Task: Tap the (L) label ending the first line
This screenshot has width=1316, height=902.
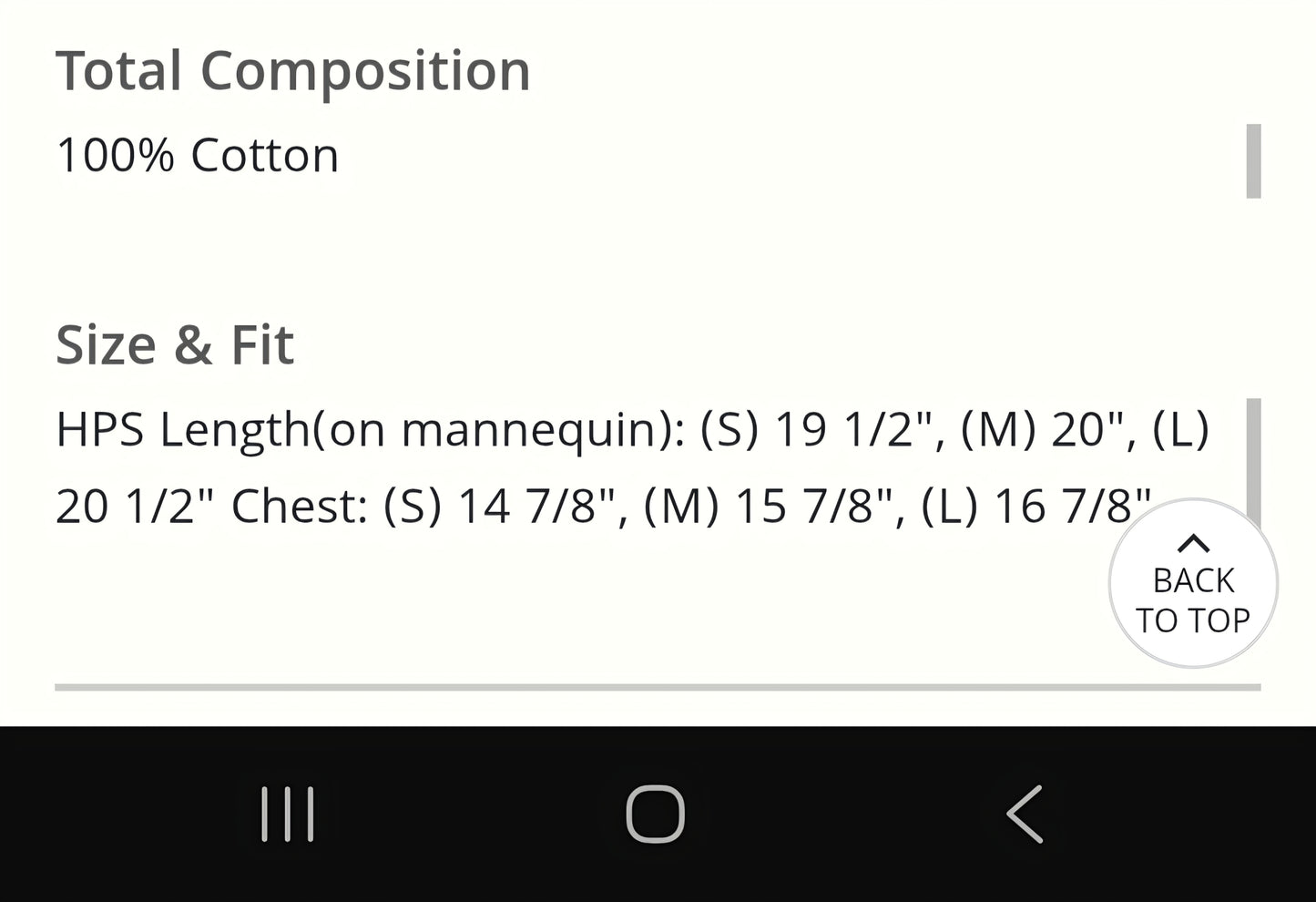Action: tap(1180, 429)
